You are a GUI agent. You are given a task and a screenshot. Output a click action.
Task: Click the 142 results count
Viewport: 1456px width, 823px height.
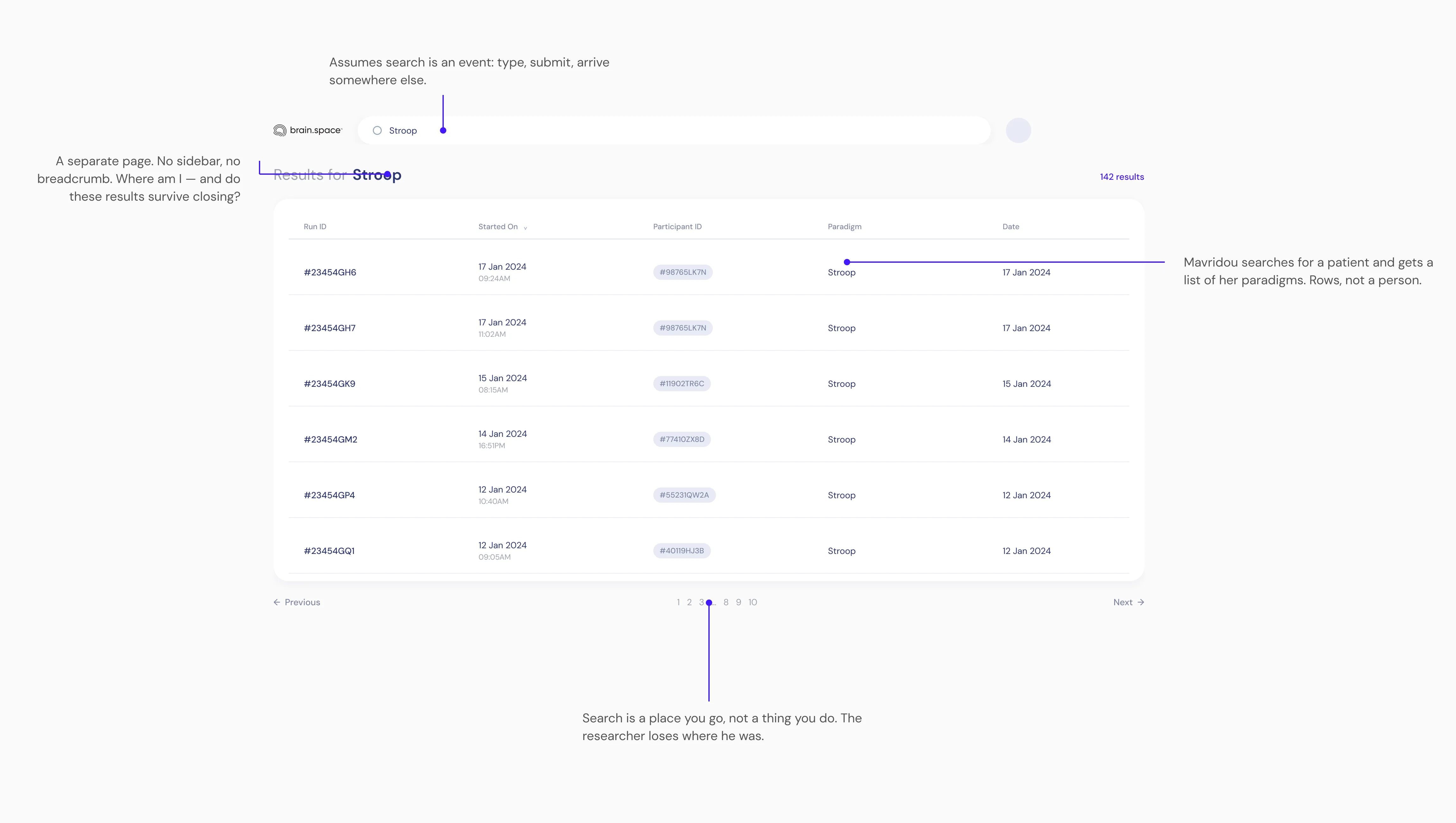1122,177
